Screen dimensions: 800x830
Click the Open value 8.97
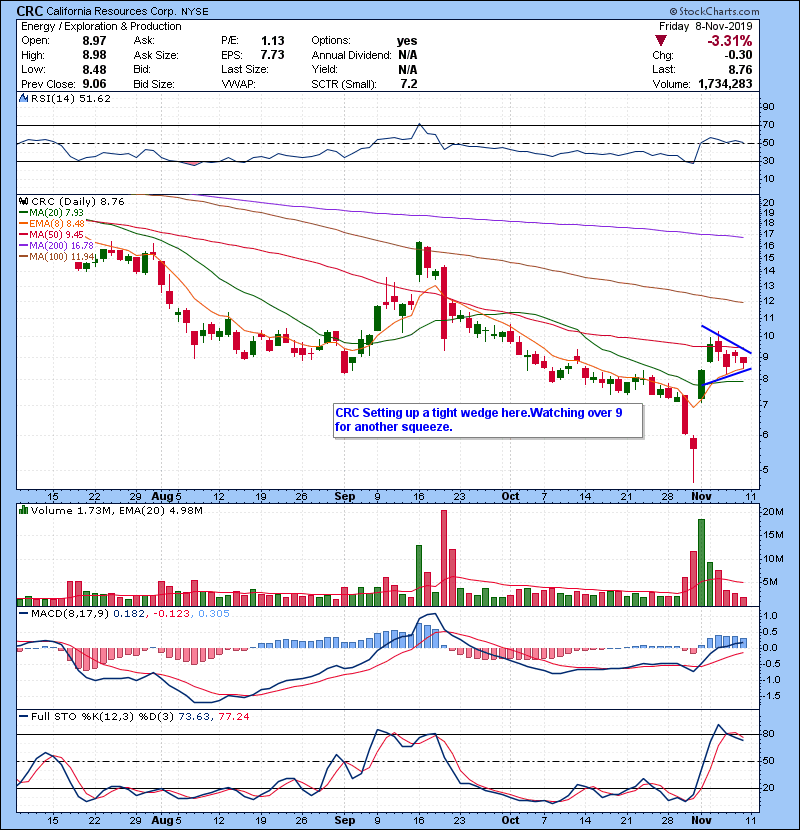94,41
